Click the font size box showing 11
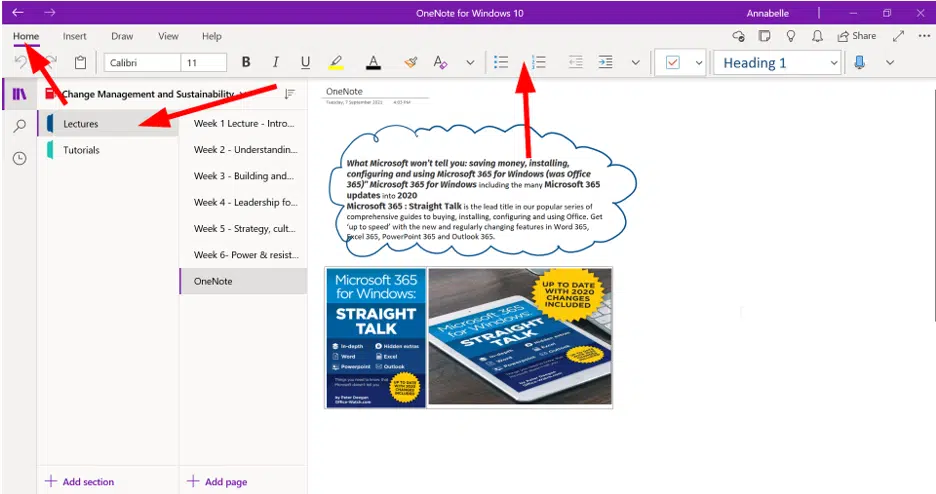The image size is (936, 494). coord(204,63)
